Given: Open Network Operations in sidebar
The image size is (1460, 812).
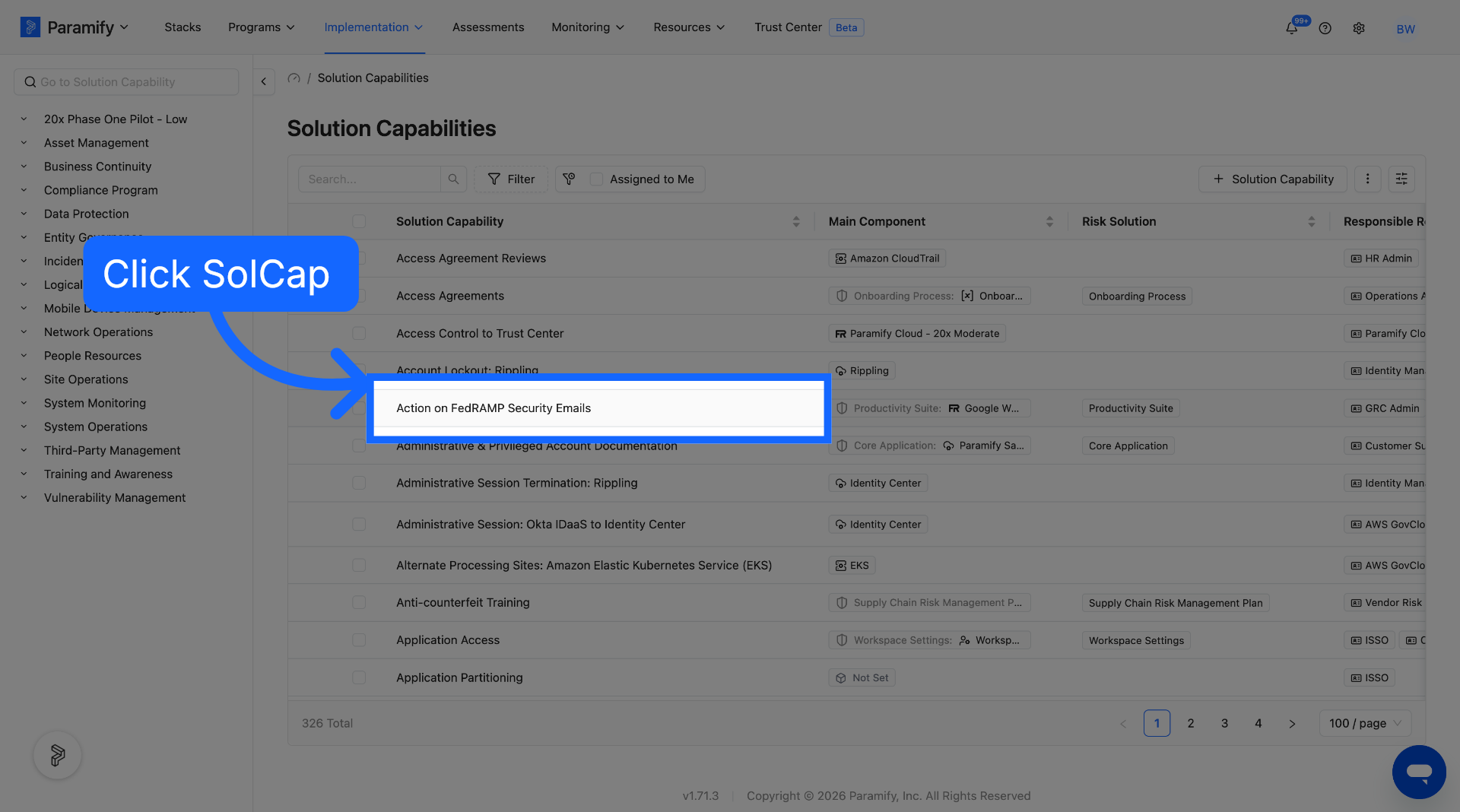Looking at the screenshot, I should 98,332.
